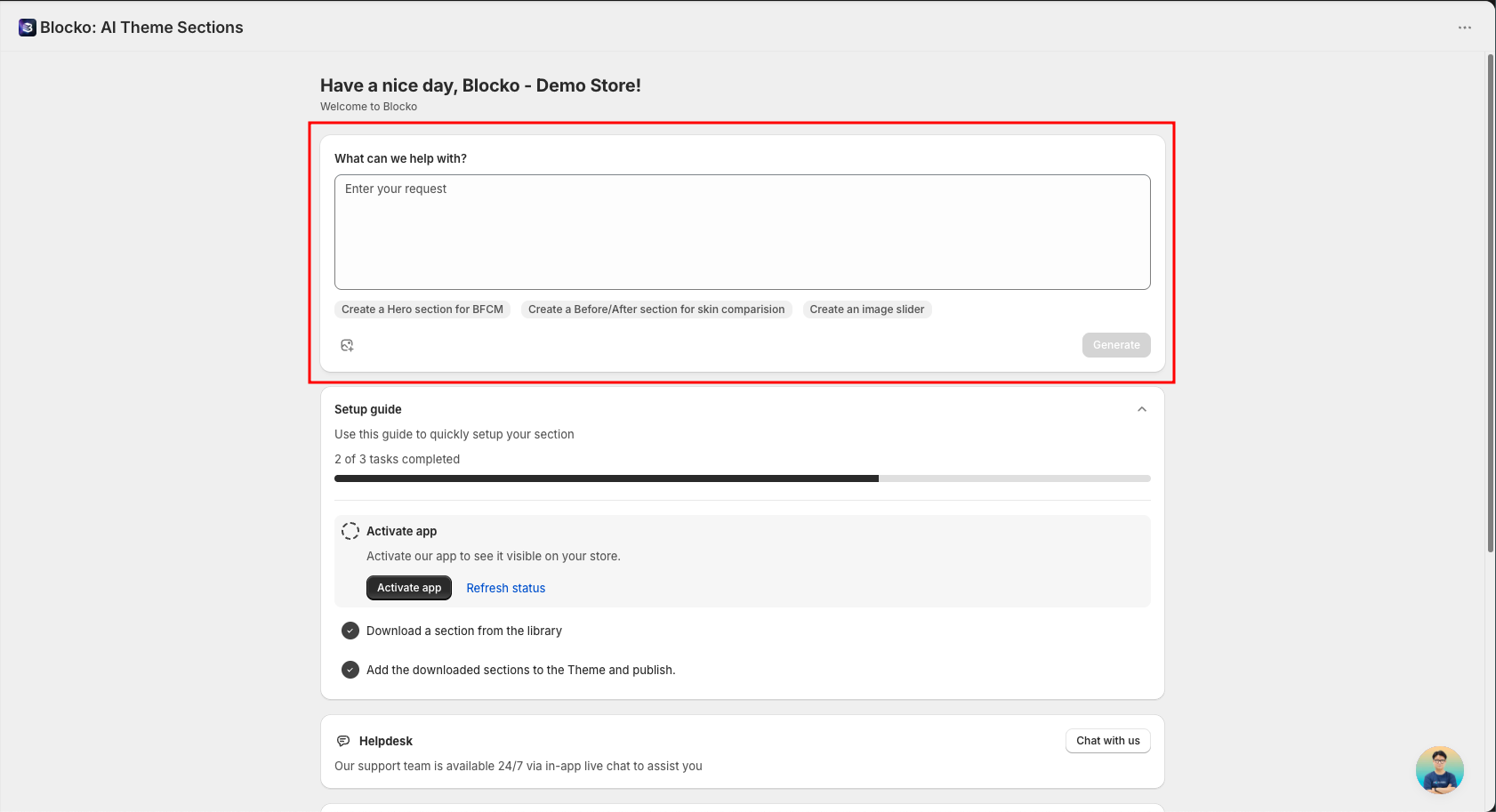The height and width of the screenshot is (812, 1496).
Task: Open Chat with us in Helpdesk
Action: [1108, 741]
